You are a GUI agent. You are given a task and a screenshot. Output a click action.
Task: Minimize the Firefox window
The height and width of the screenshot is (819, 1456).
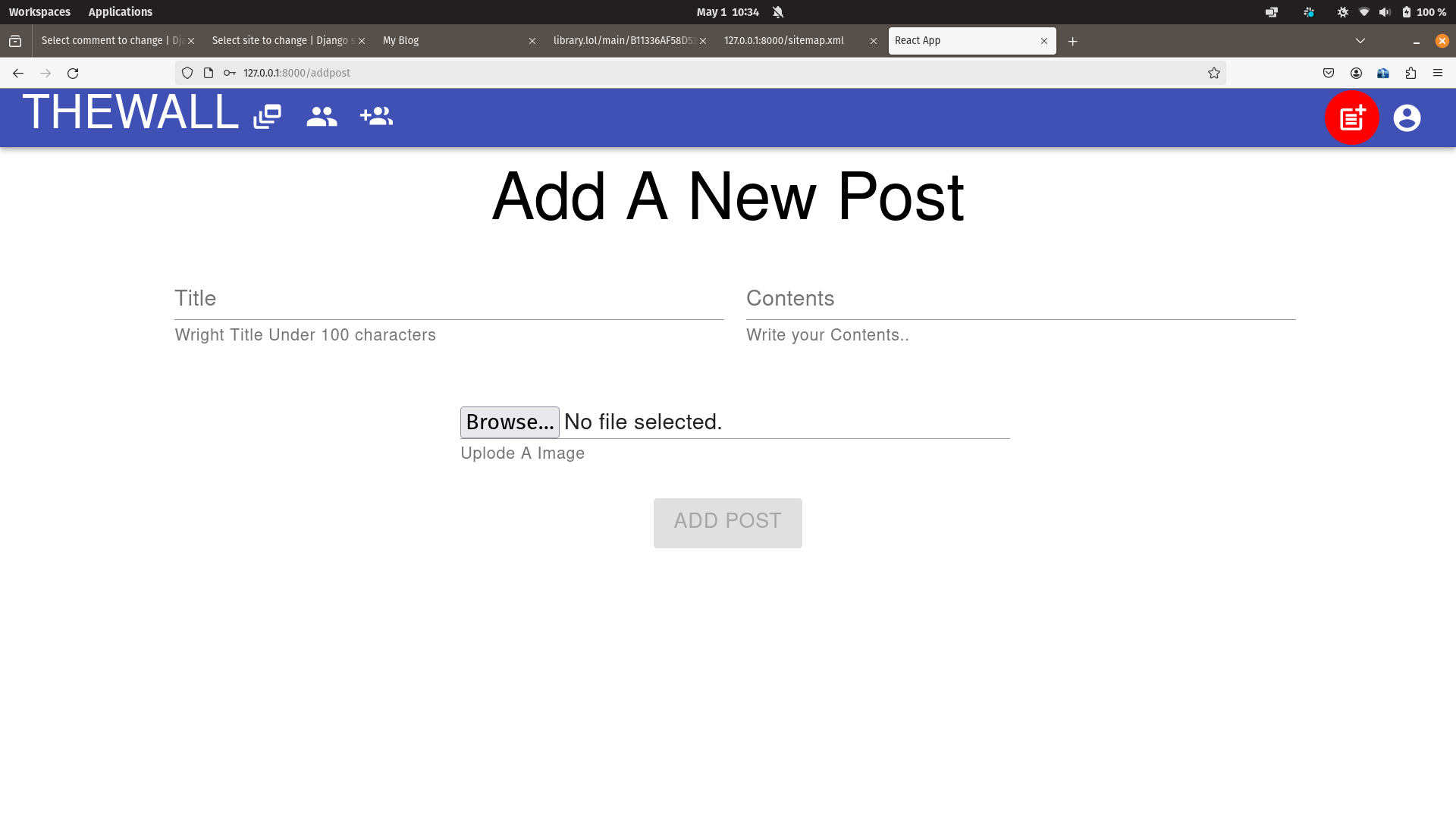click(1417, 41)
